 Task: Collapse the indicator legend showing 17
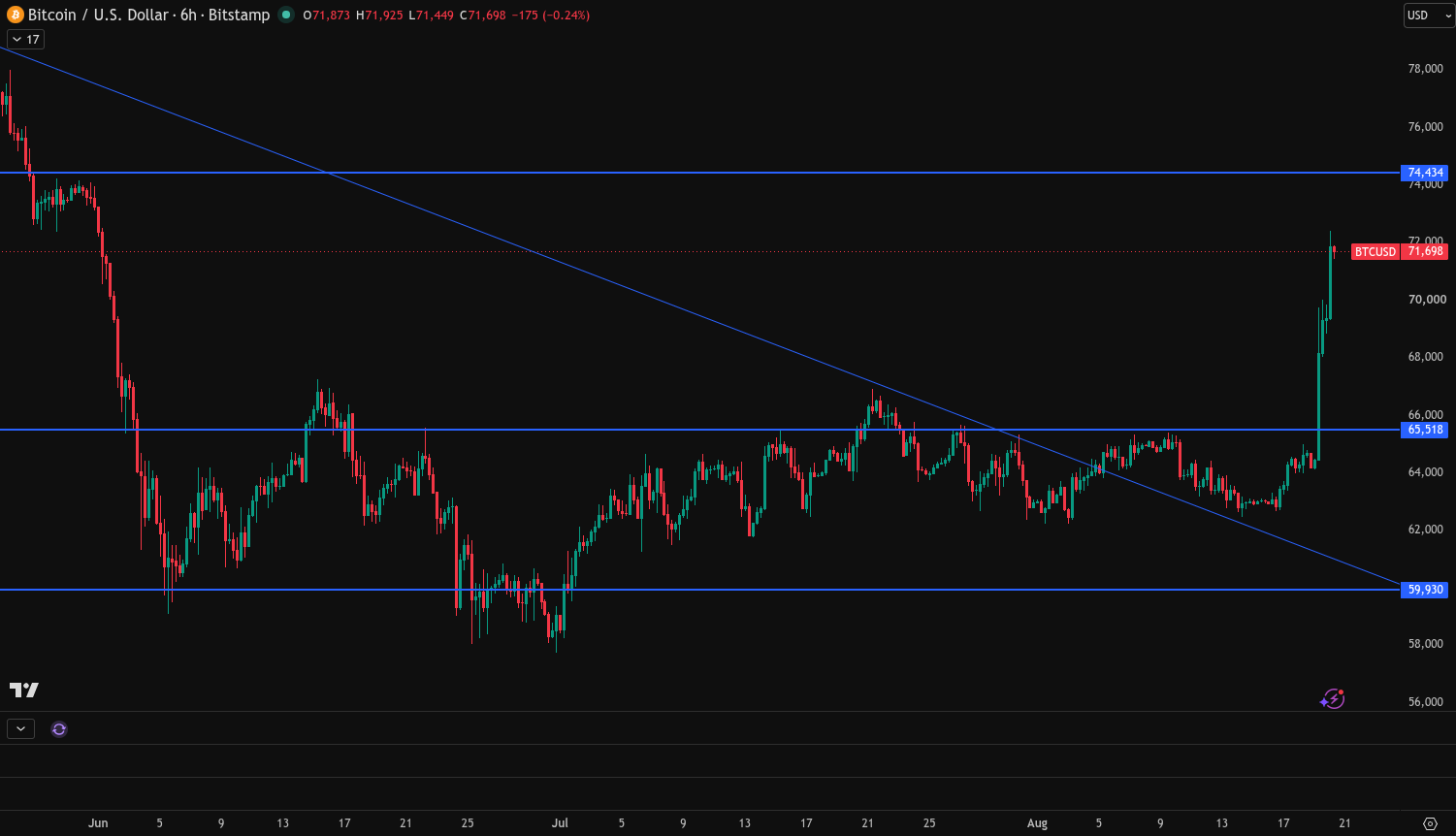pos(25,40)
